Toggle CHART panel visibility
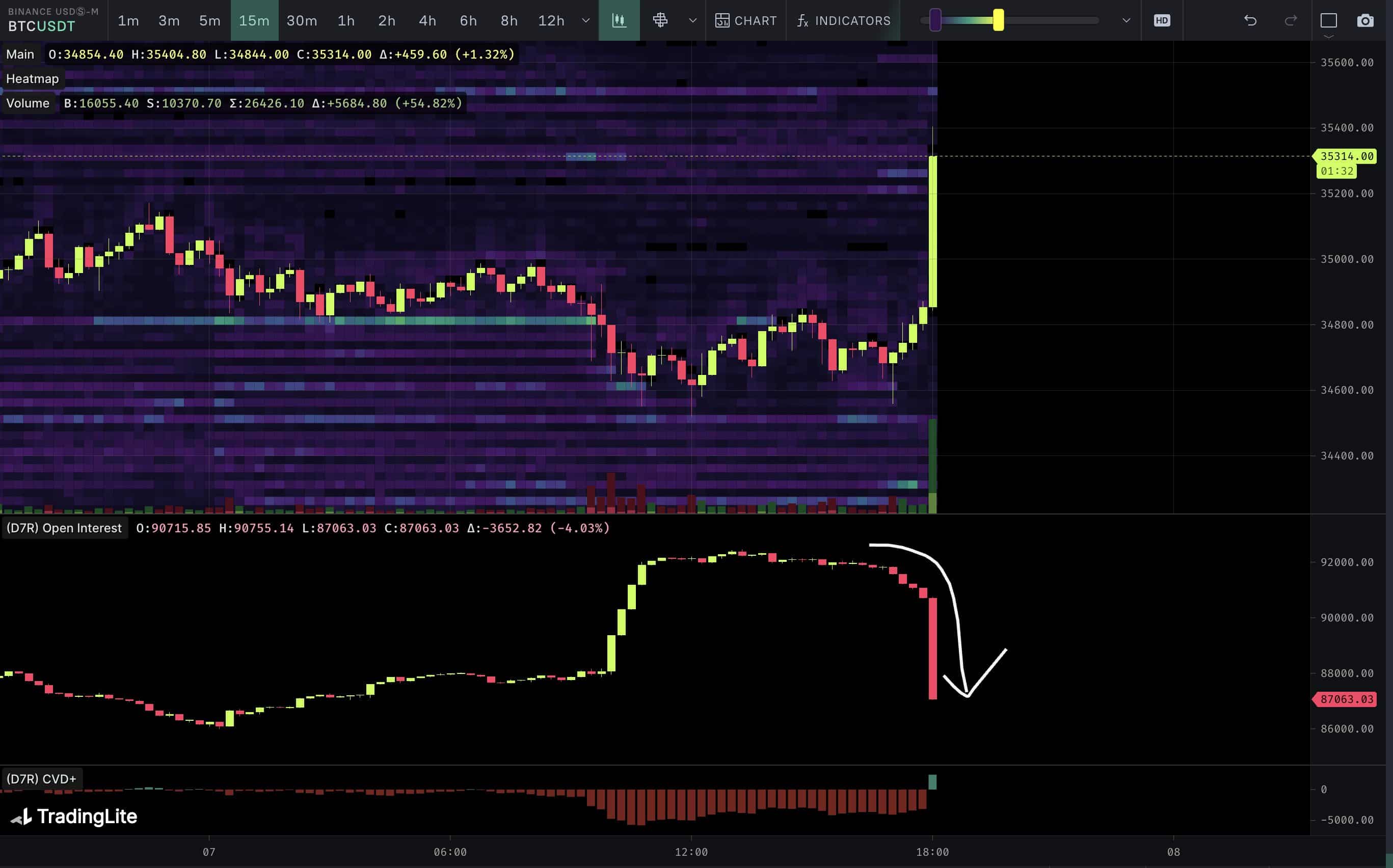This screenshot has height=868, width=1393. (x=745, y=20)
